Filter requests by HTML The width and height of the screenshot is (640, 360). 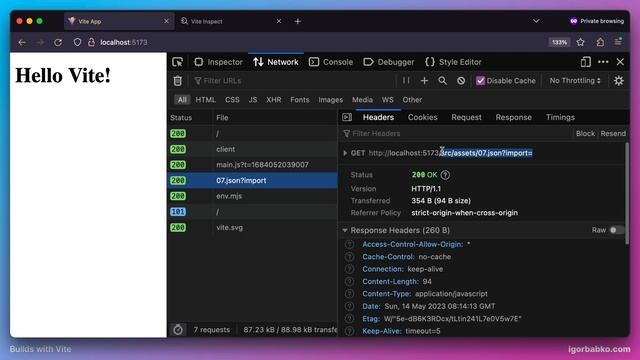tap(205, 100)
